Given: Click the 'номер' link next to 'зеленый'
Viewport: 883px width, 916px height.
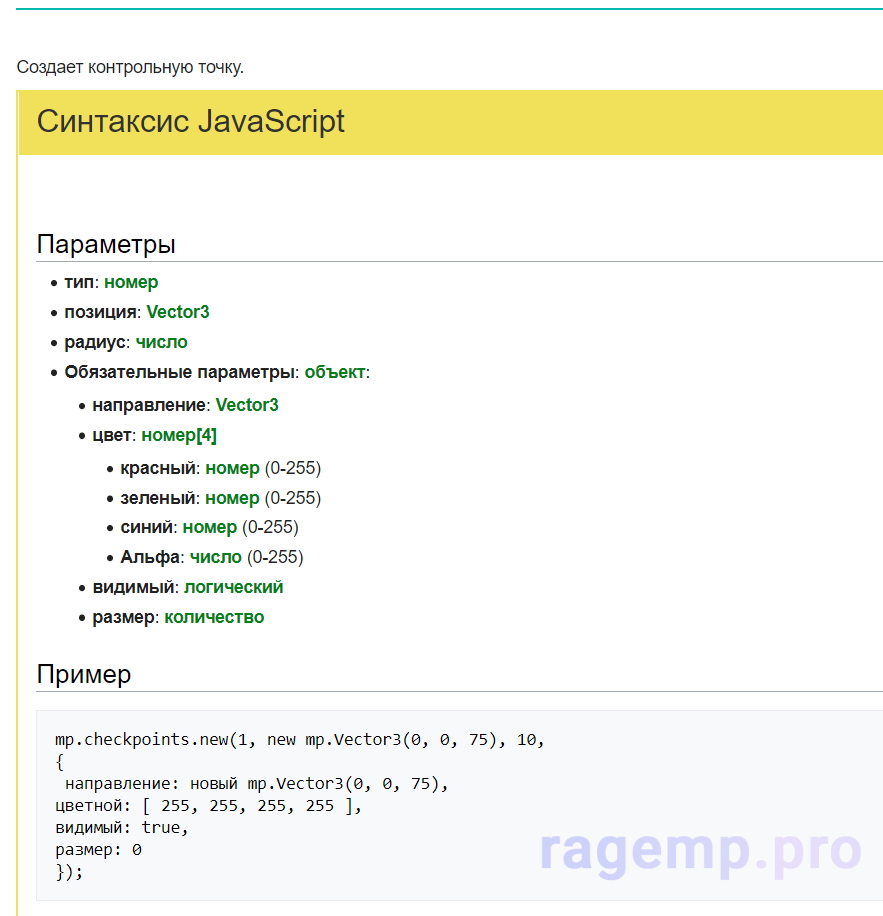Looking at the screenshot, I should pos(232,498).
